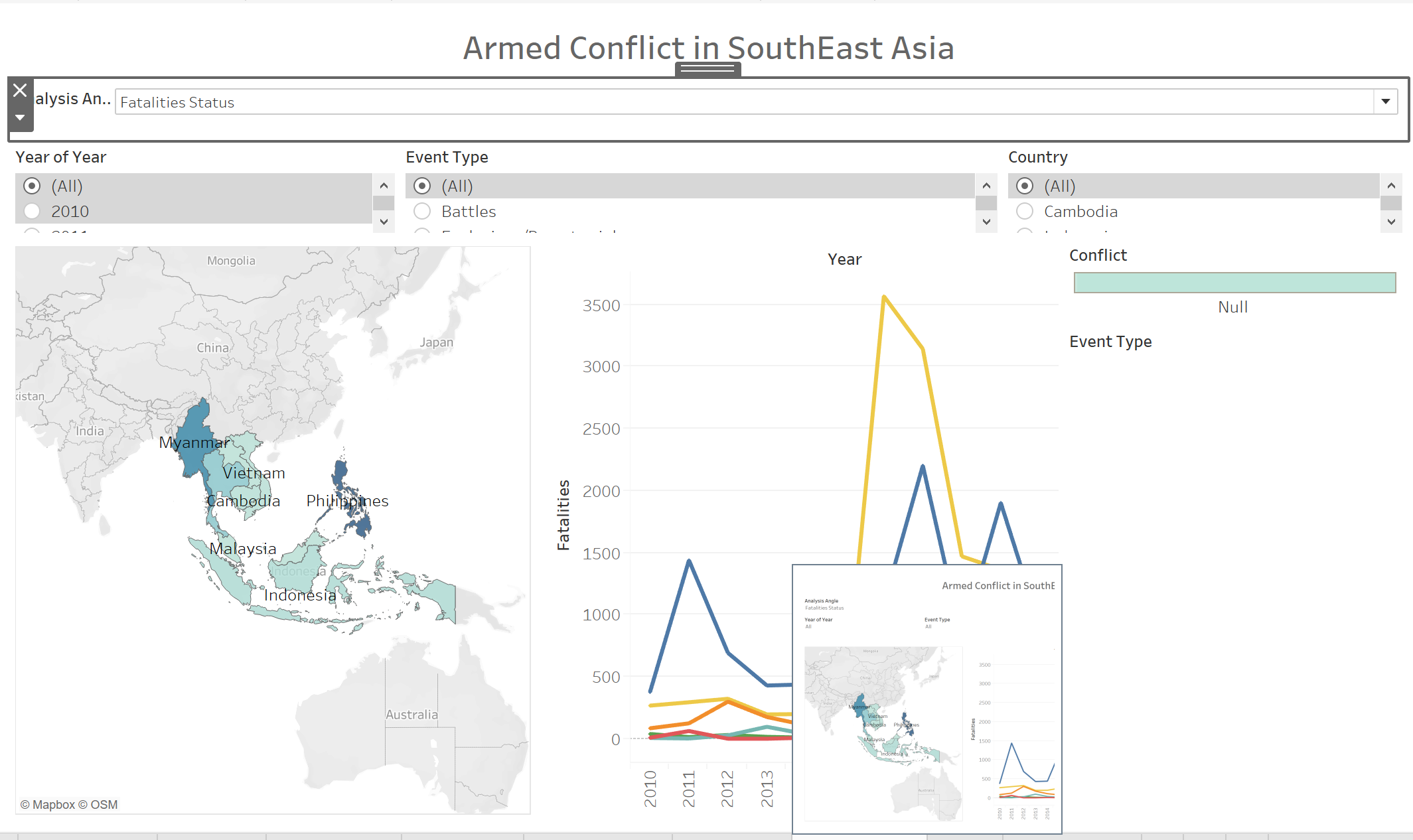Select the Battles event type radio button
This screenshot has width=1413, height=840.
click(422, 212)
